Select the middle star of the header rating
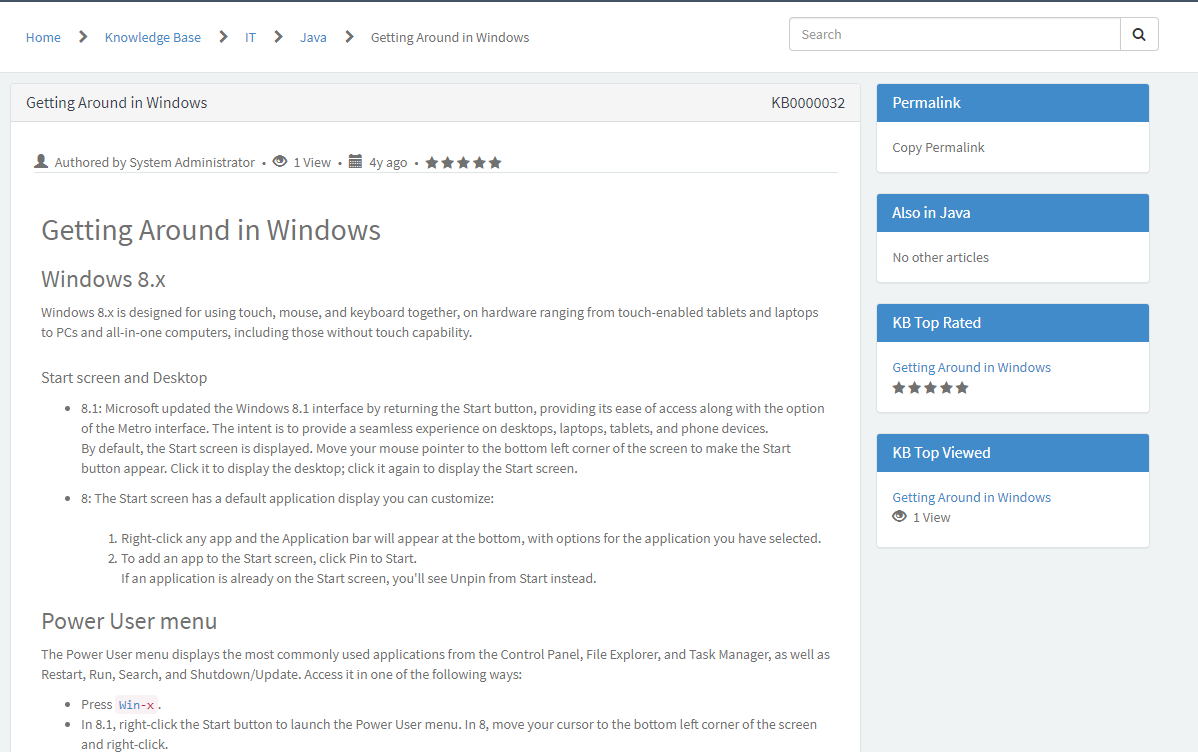Image resolution: width=1198 pixels, height=752 pixels. 463,161
